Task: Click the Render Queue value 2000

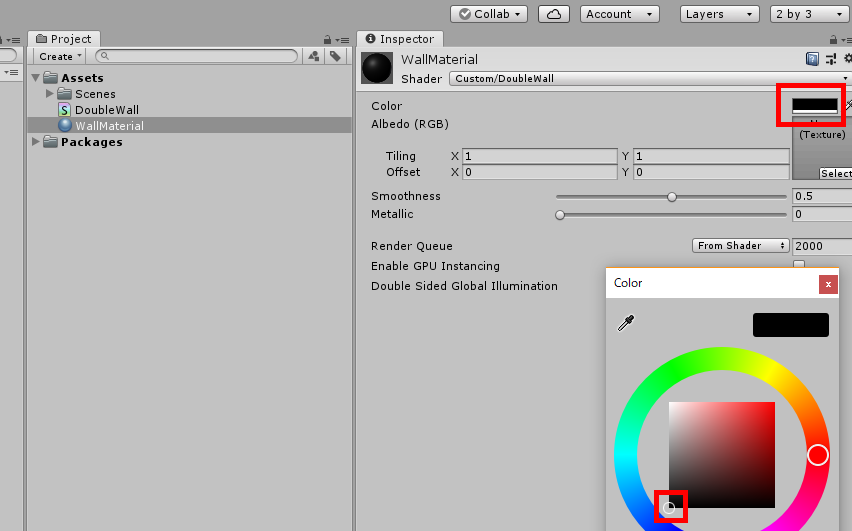Action: pyautogui.click(x=822, y=246)
